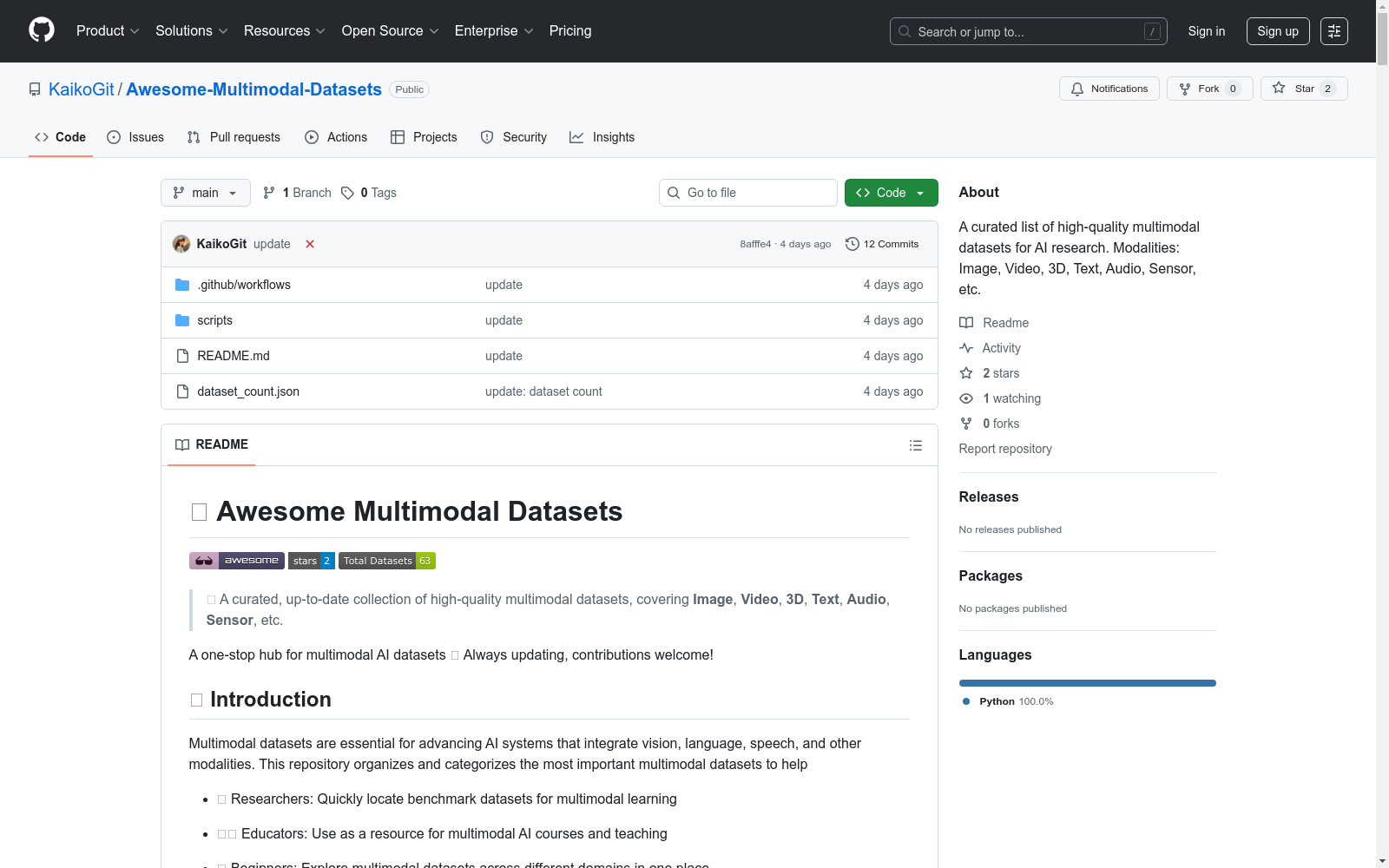Select the README tab header

(212, 444)
